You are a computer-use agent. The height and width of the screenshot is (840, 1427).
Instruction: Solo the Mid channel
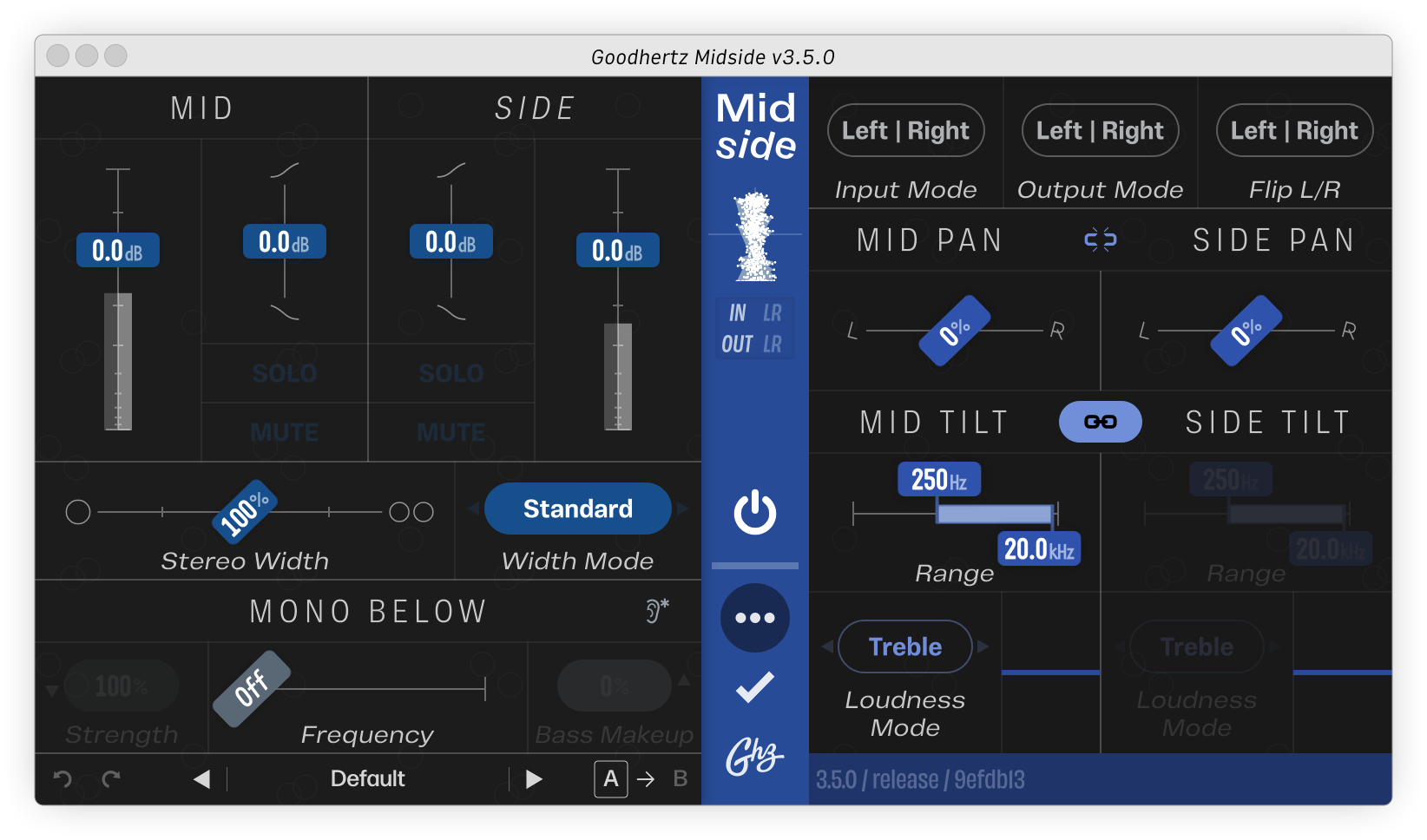coord(285,373)
